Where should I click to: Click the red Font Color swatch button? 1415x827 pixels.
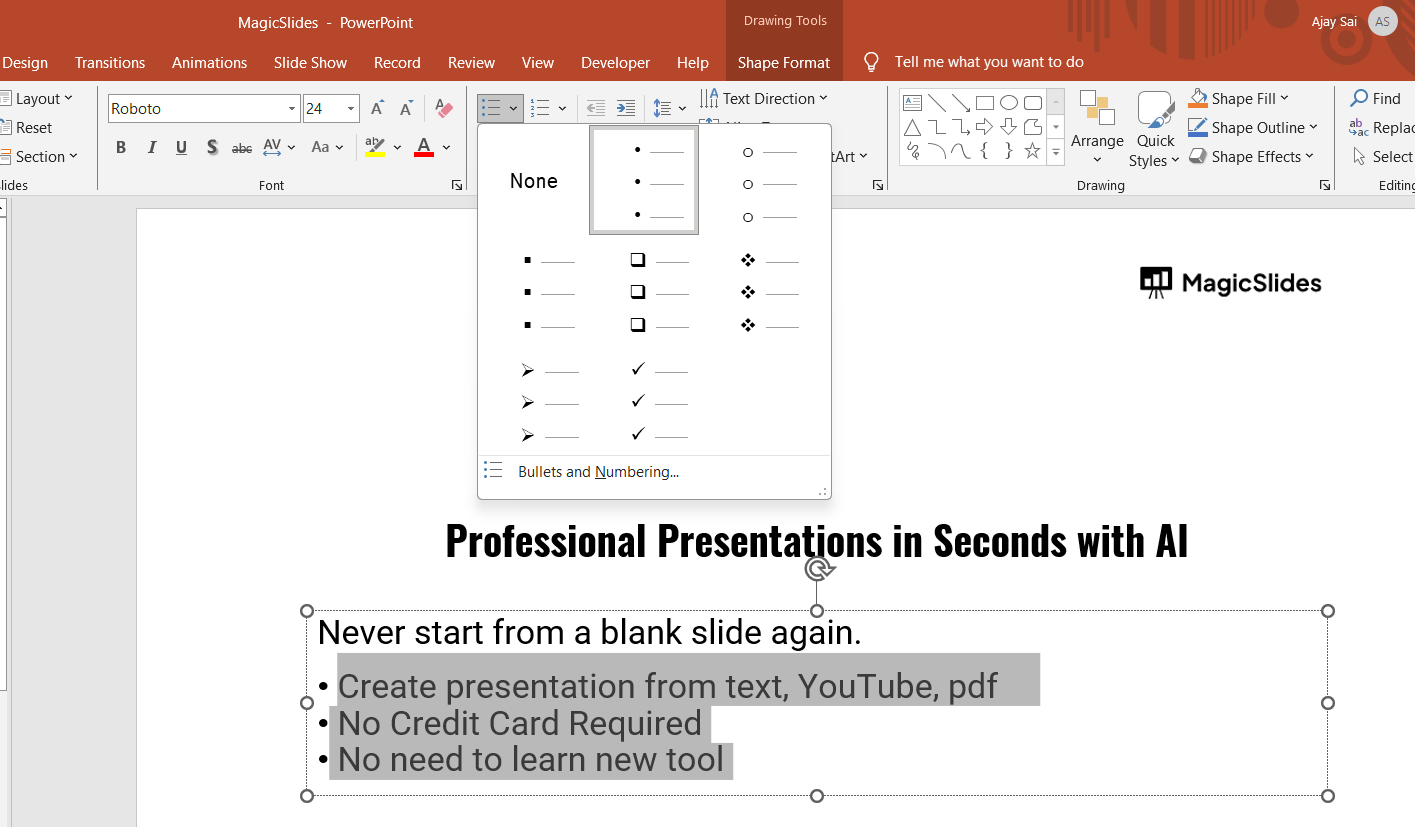pos(424,147)
